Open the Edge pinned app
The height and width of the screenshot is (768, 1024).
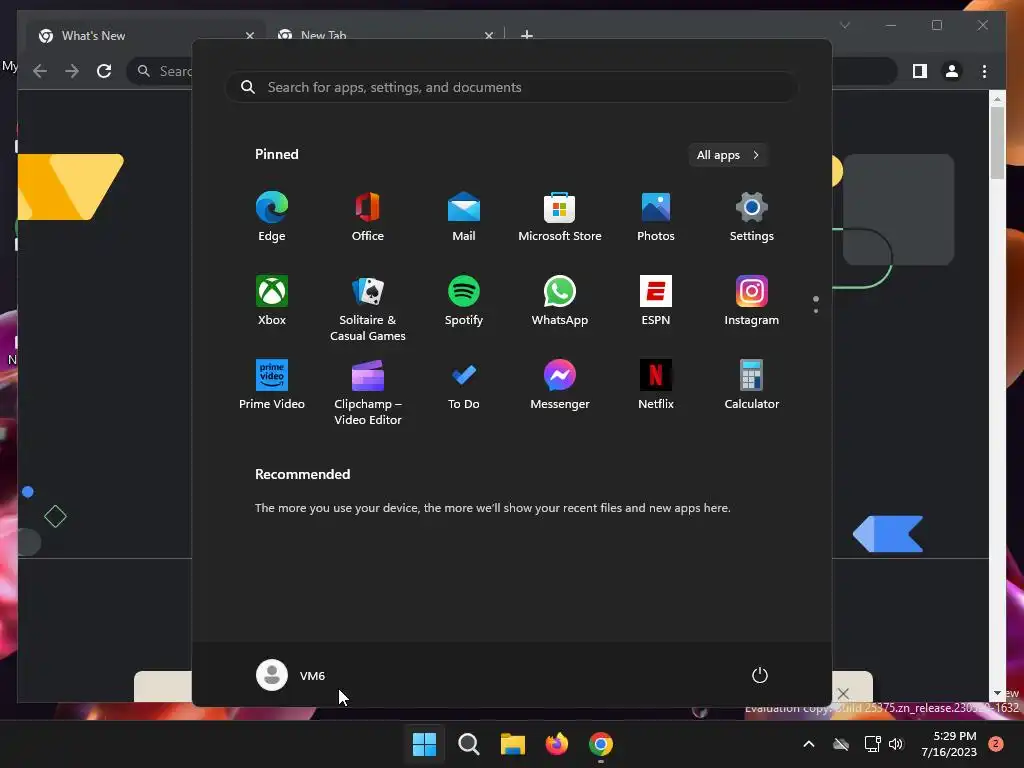(272, 217)
